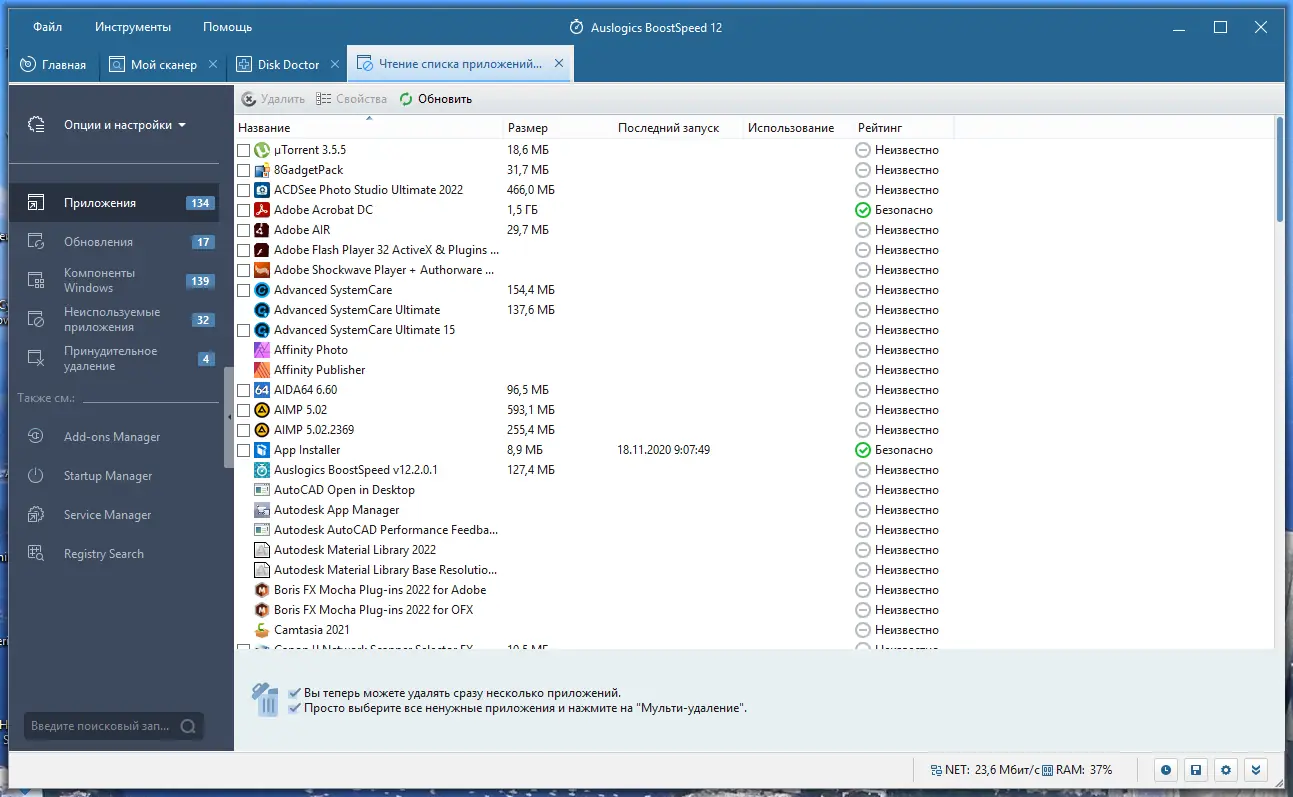This screenshot has height=797, width=1293.
Task: Click the Advanced SystemCare Ultimate 137,6 МБ icon
Action: click(261, 310)
